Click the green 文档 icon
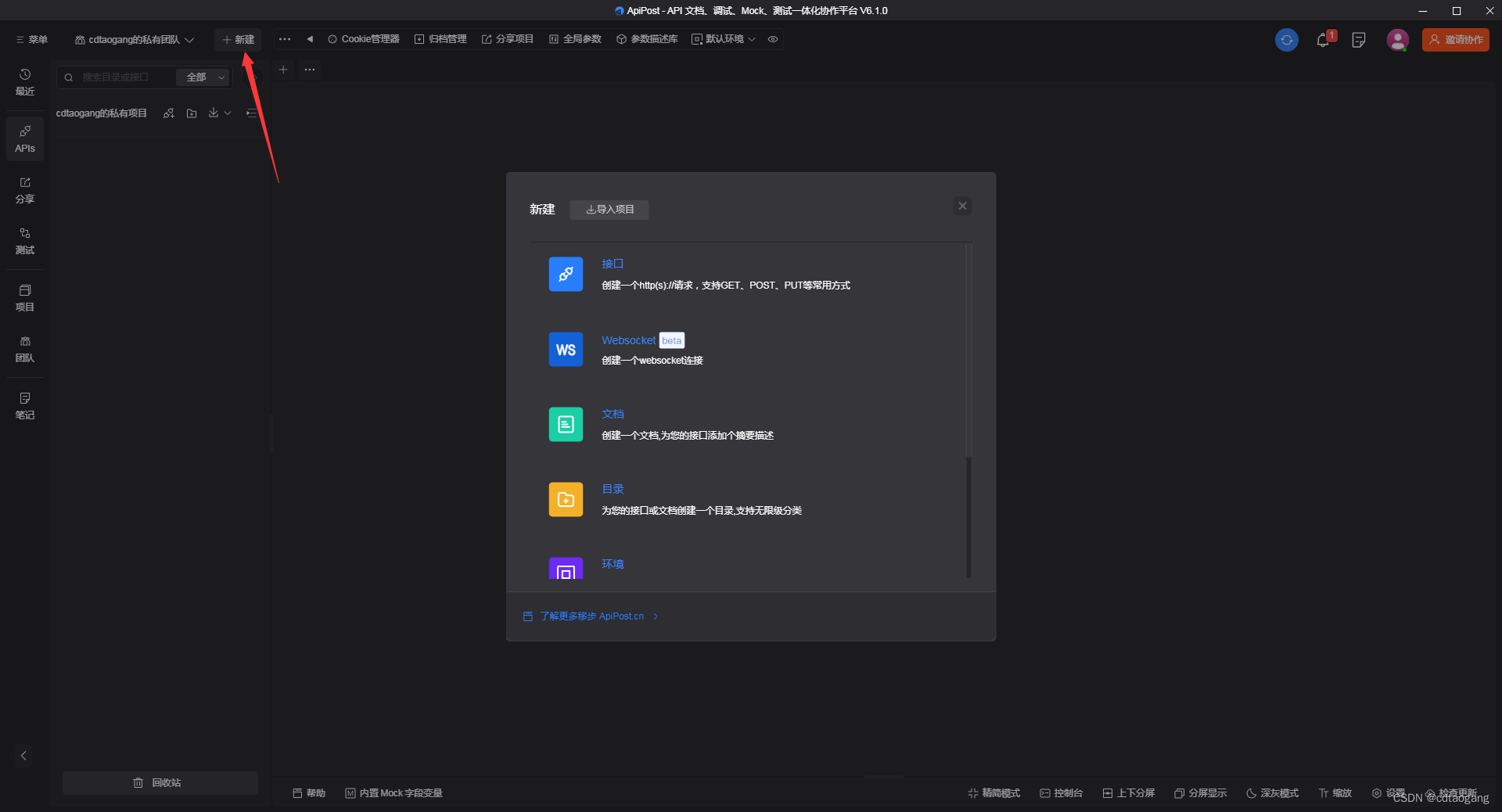The width and height of the screenshot is (1502, 812). pos(566,425)
